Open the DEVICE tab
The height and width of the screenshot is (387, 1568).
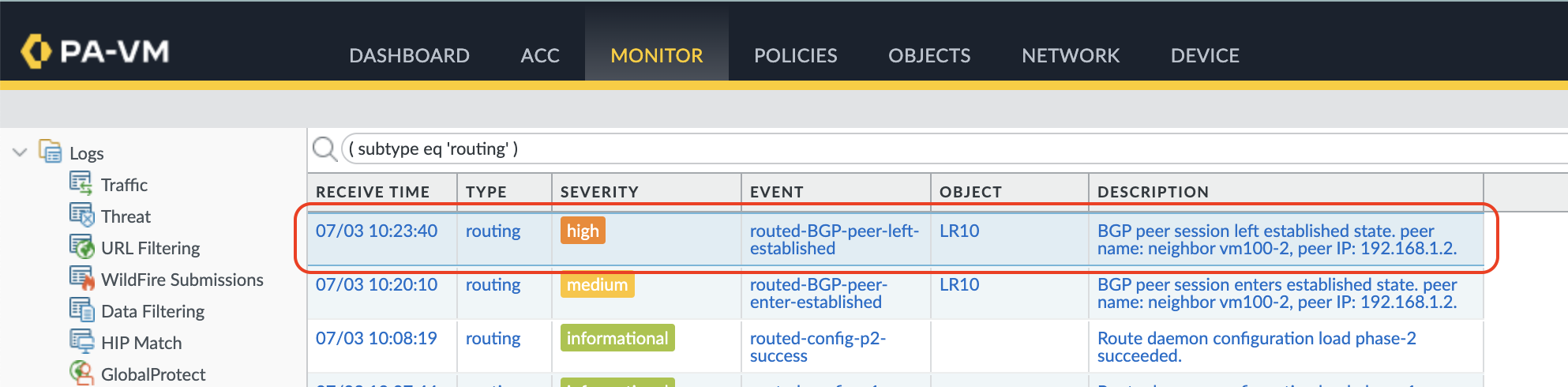(x=1205, y=55)
